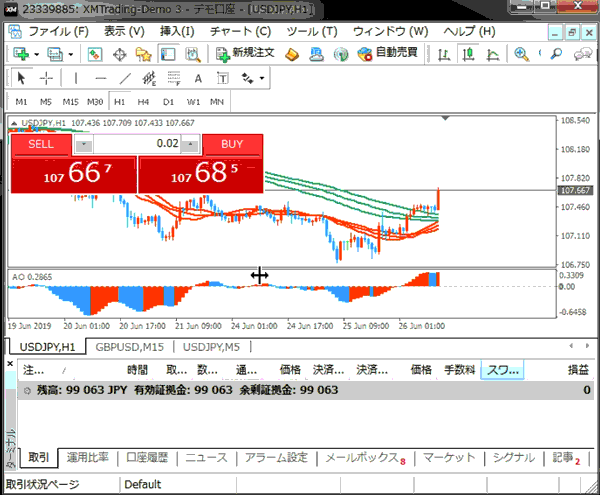Select the horizontal line drawing tool
Image resolution: width=600 pixels, height=495 pixels.
pyautogui.click(x=100, y=78)
